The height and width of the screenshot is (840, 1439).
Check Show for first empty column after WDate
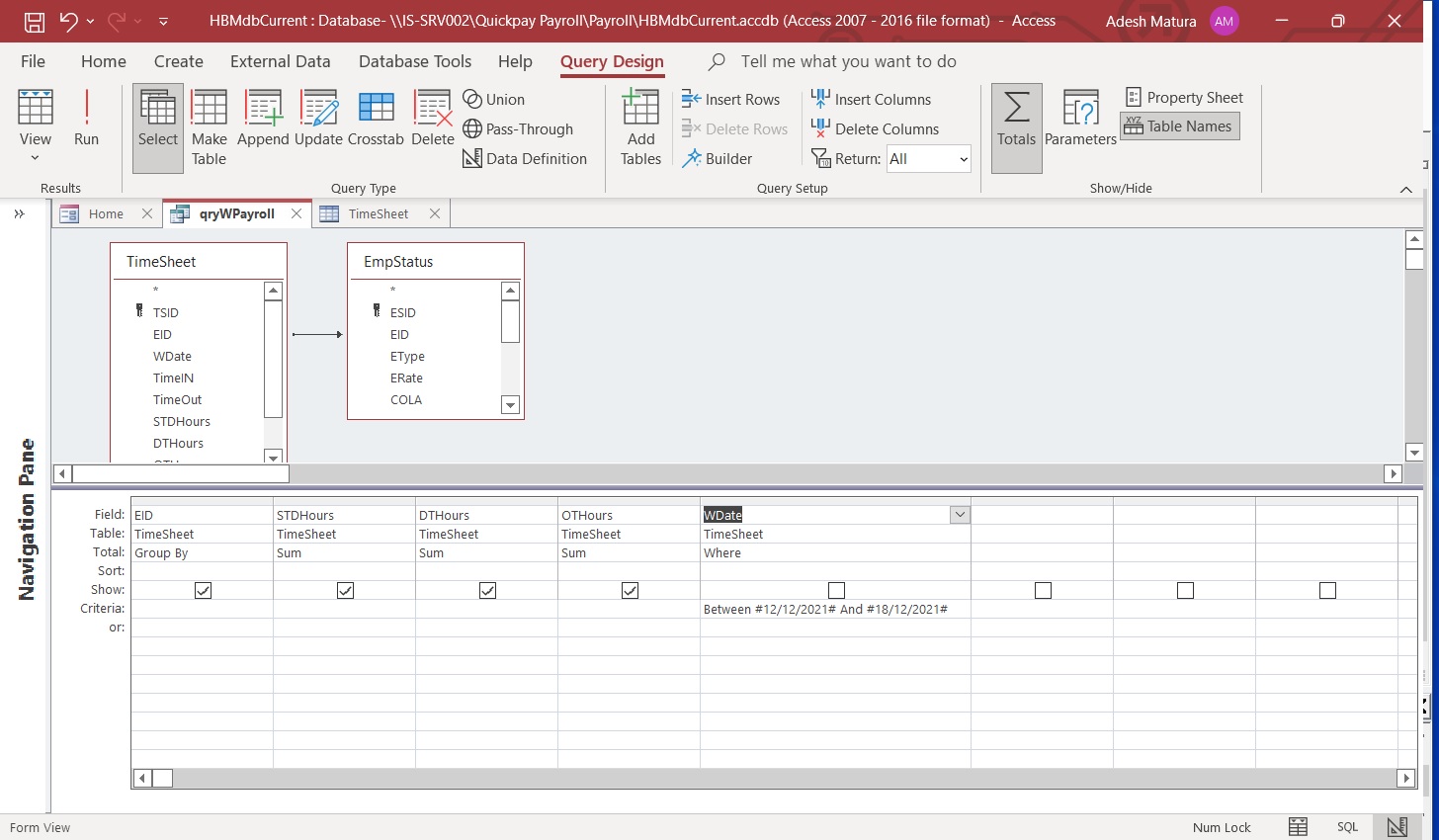point(1043,590)
